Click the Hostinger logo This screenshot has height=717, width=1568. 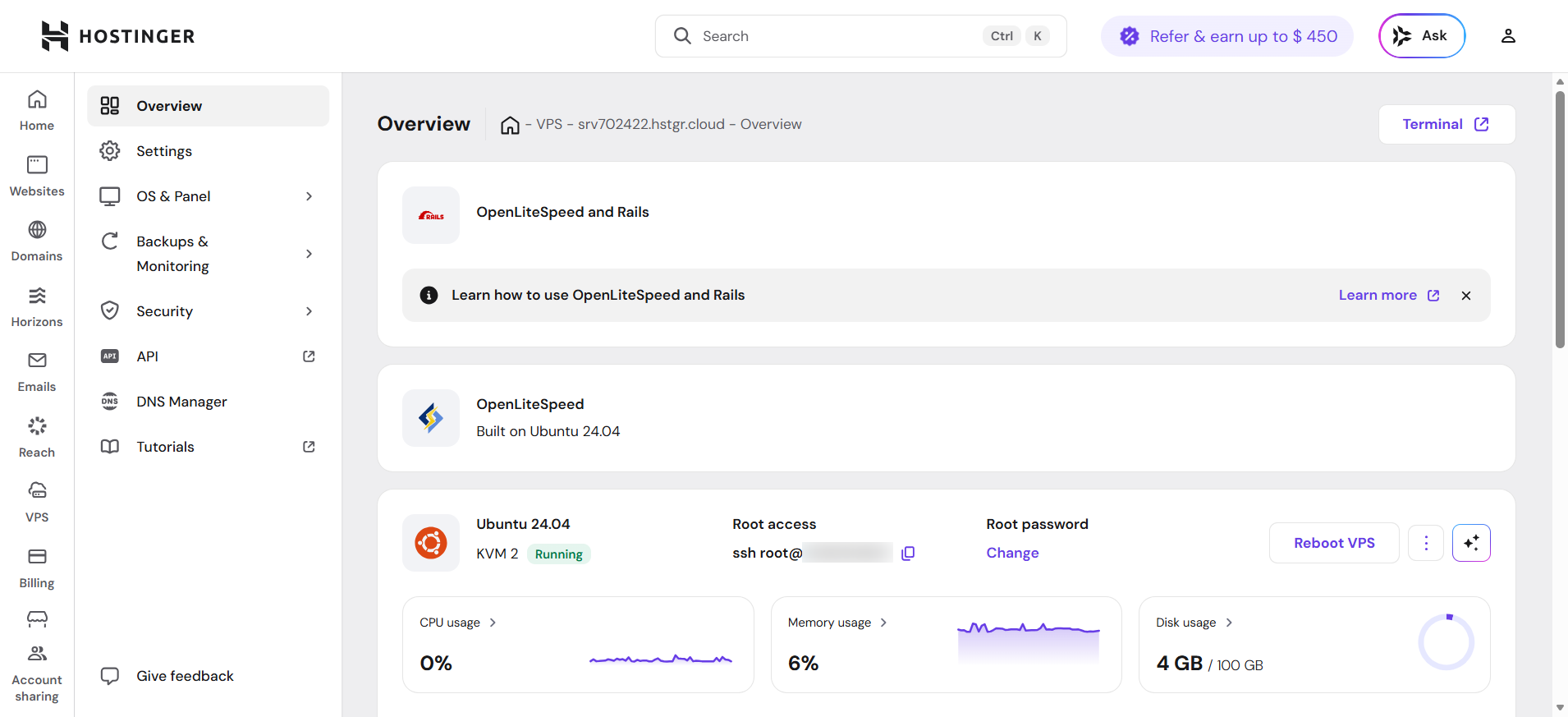coord(117,36)
